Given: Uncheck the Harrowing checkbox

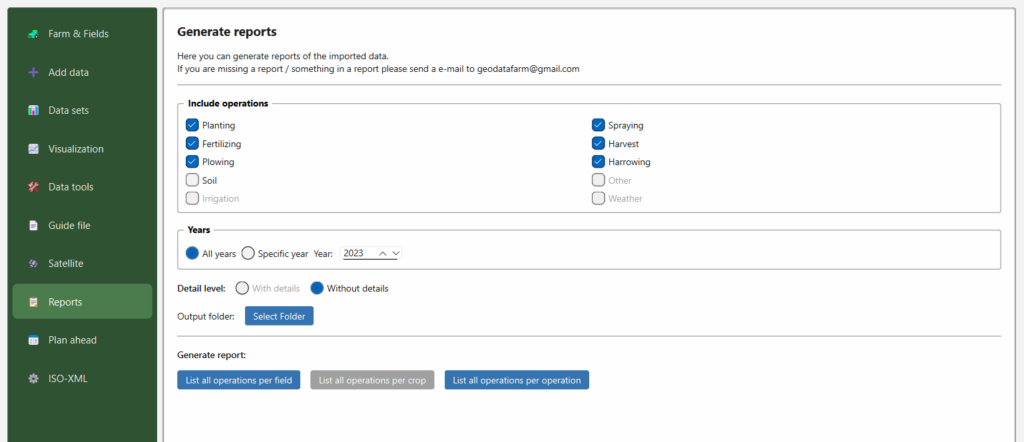Looking at the screenshot, I should pos(598,161).
